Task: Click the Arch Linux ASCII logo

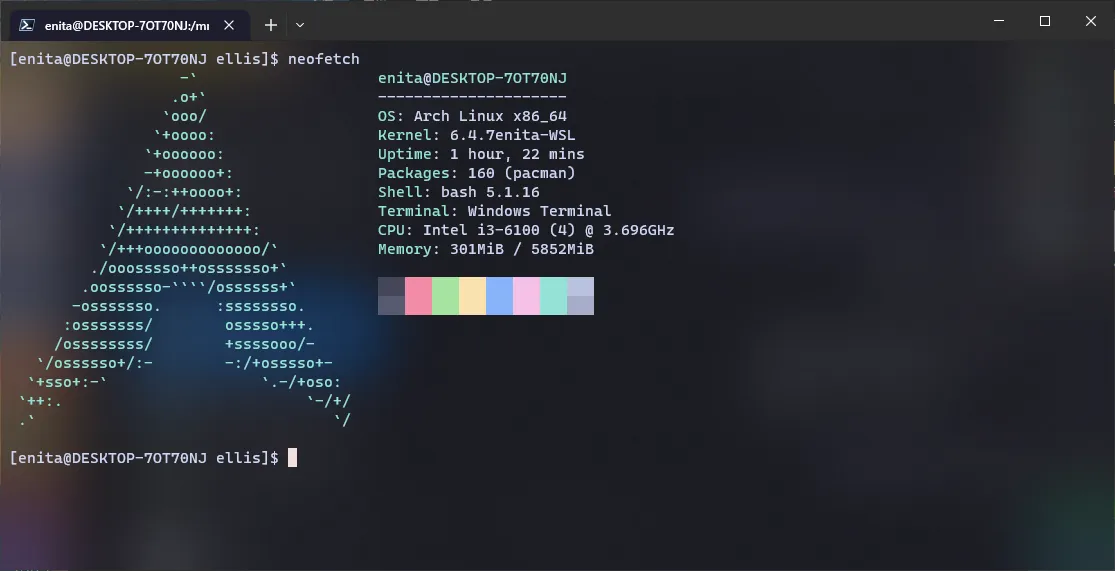Action: tap(185, 249)
